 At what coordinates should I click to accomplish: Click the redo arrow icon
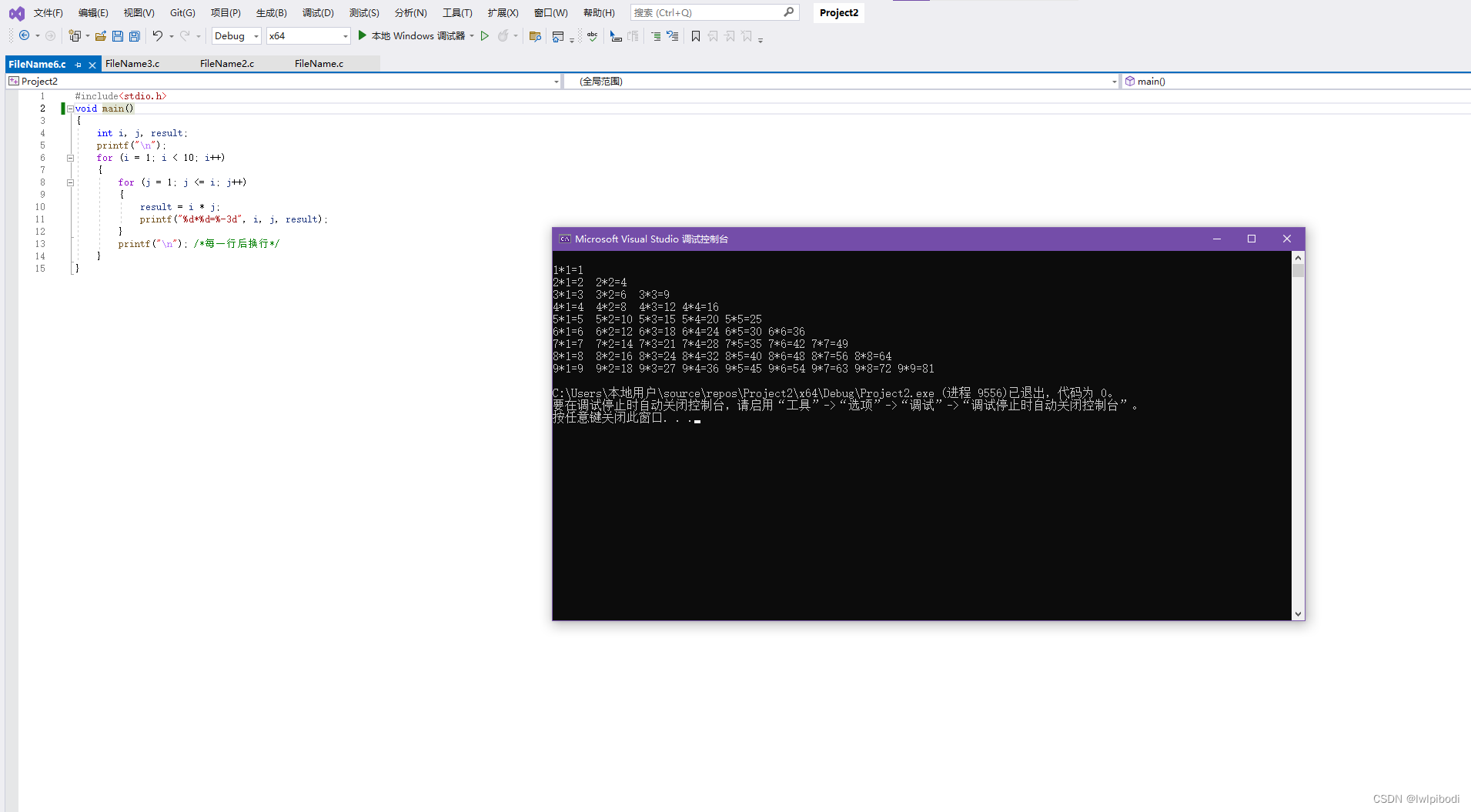(x=185, y=35)
